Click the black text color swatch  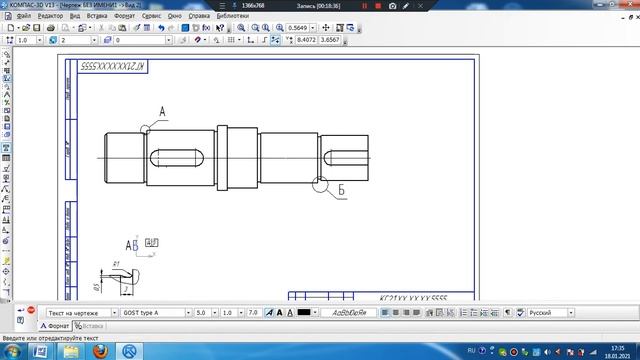pos(304,313)
